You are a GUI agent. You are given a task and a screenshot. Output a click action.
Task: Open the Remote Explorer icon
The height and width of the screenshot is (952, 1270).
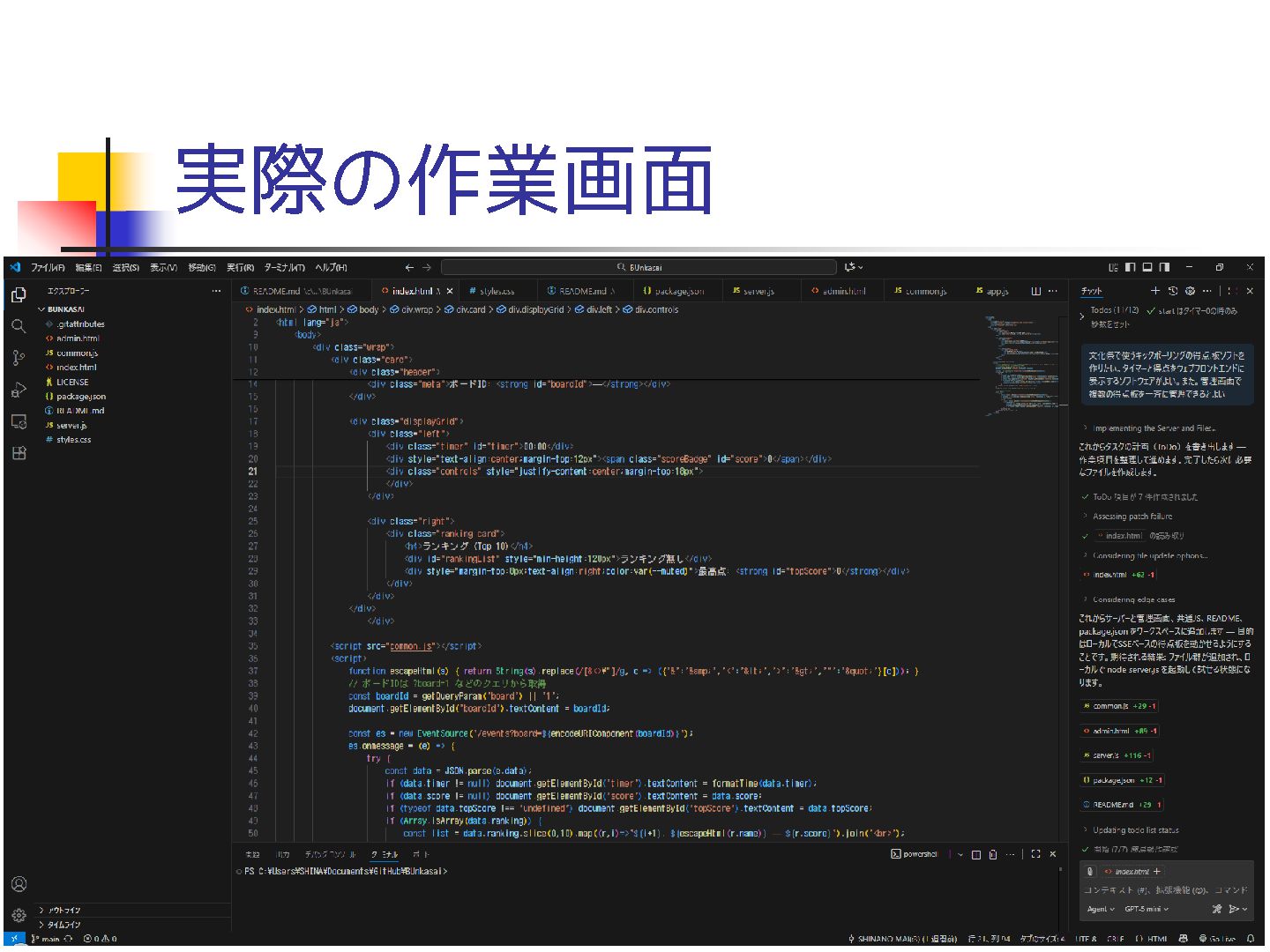click(19, 421)
